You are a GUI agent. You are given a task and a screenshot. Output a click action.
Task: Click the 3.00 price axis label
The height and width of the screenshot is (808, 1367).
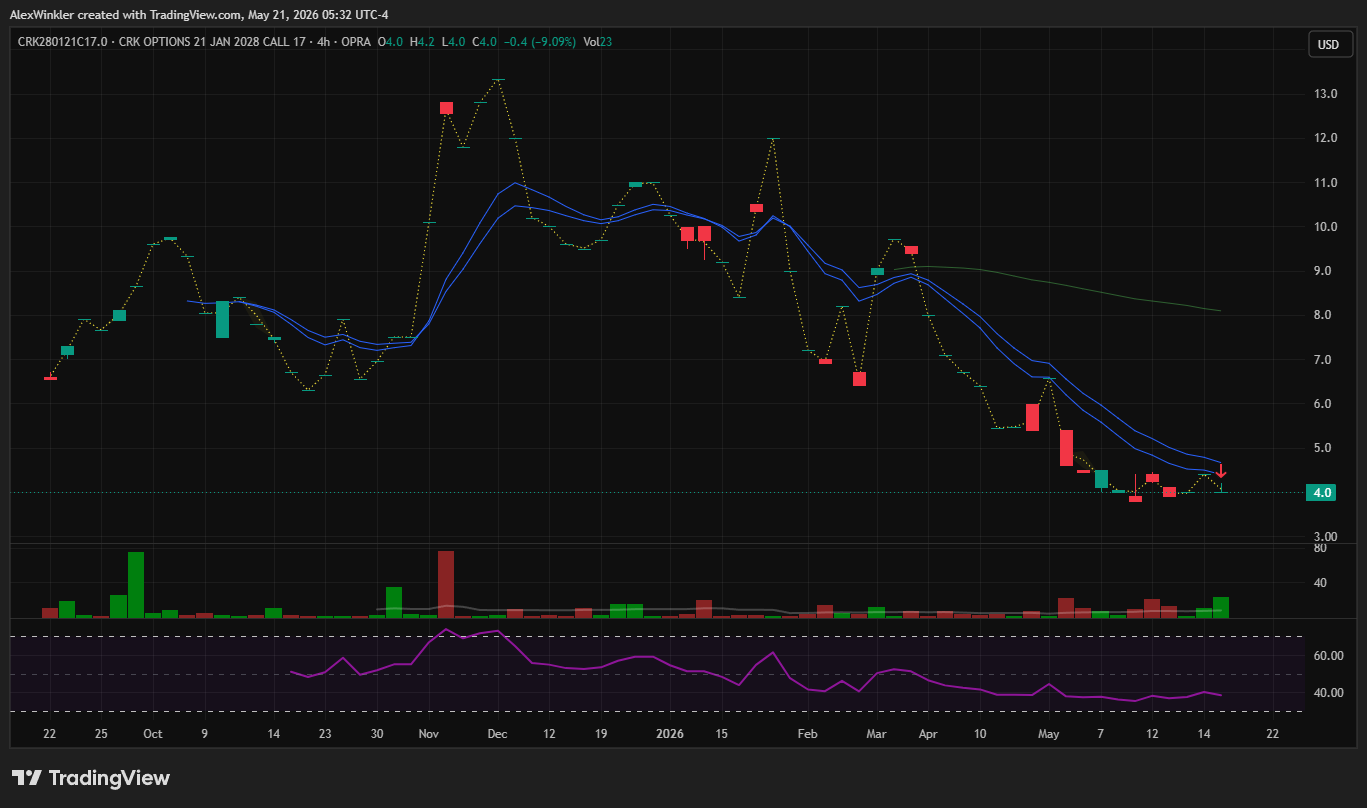tap(1326, 537)
